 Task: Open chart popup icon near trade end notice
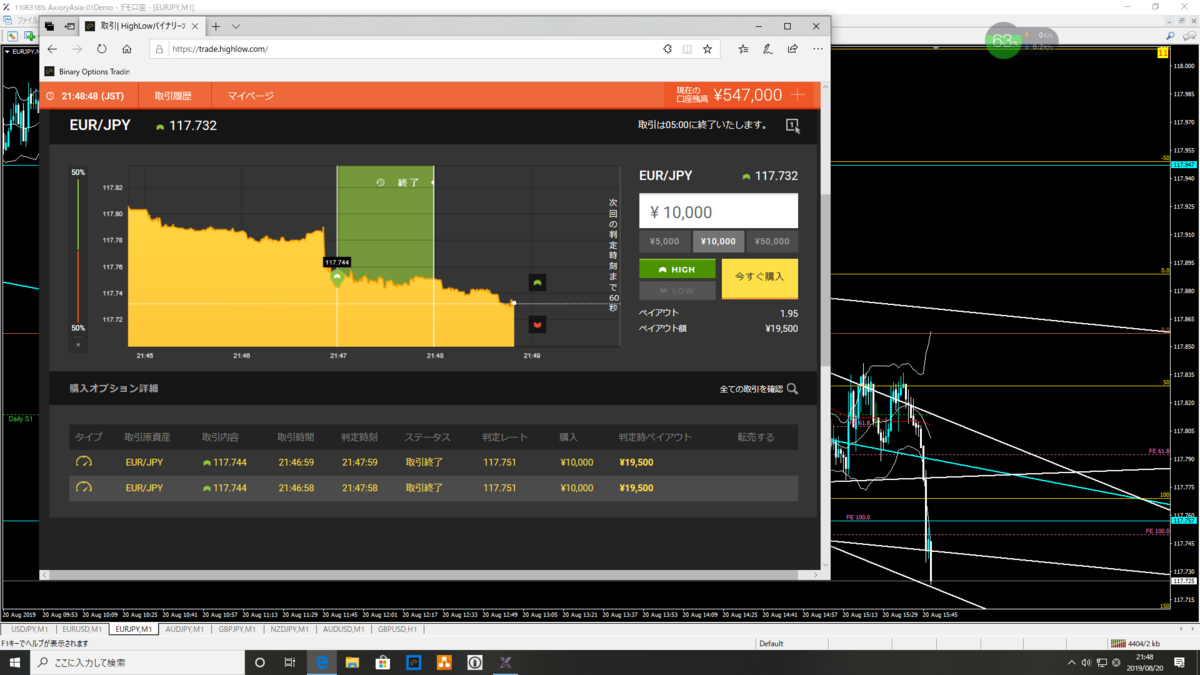[792, 126]
